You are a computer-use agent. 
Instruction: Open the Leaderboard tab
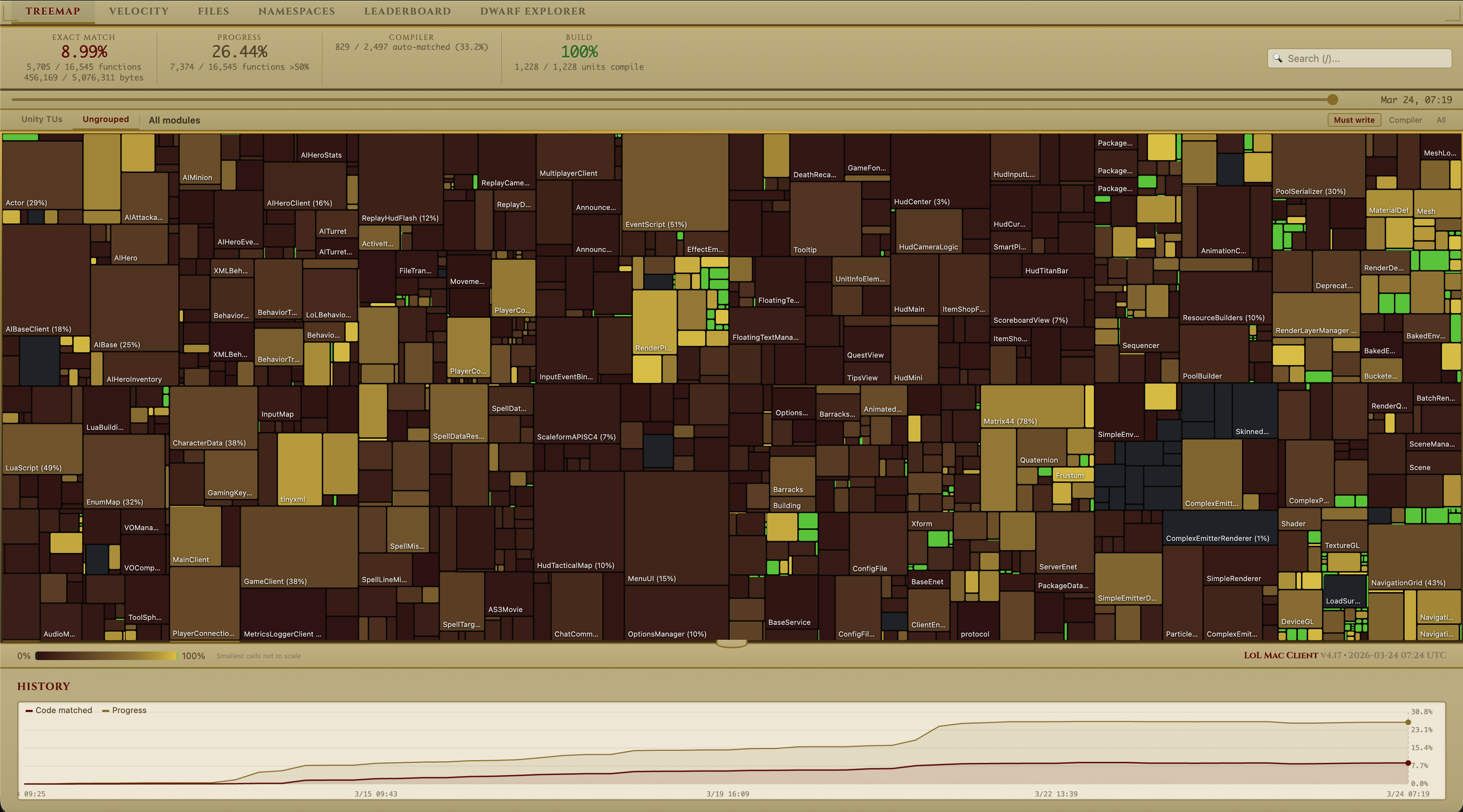[x=407, y=11]
